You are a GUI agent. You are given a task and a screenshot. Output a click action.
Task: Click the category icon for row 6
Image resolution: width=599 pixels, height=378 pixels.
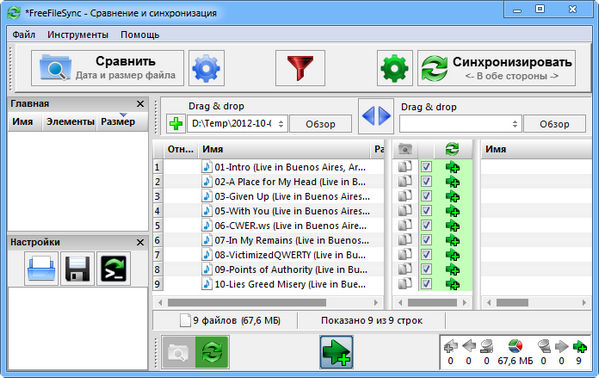405,240
